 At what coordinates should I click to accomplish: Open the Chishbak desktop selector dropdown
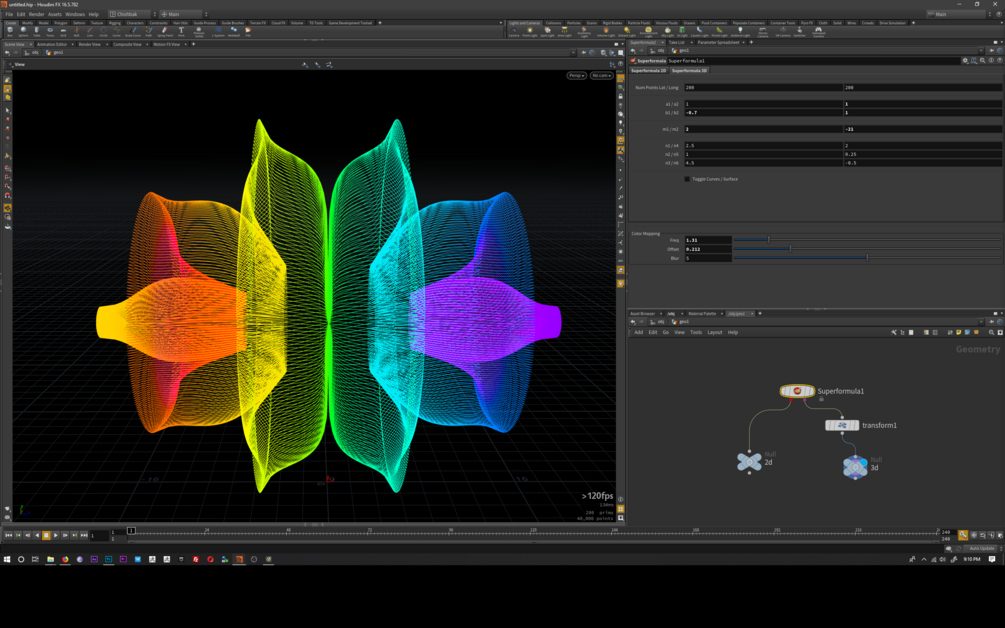(130, 14)
